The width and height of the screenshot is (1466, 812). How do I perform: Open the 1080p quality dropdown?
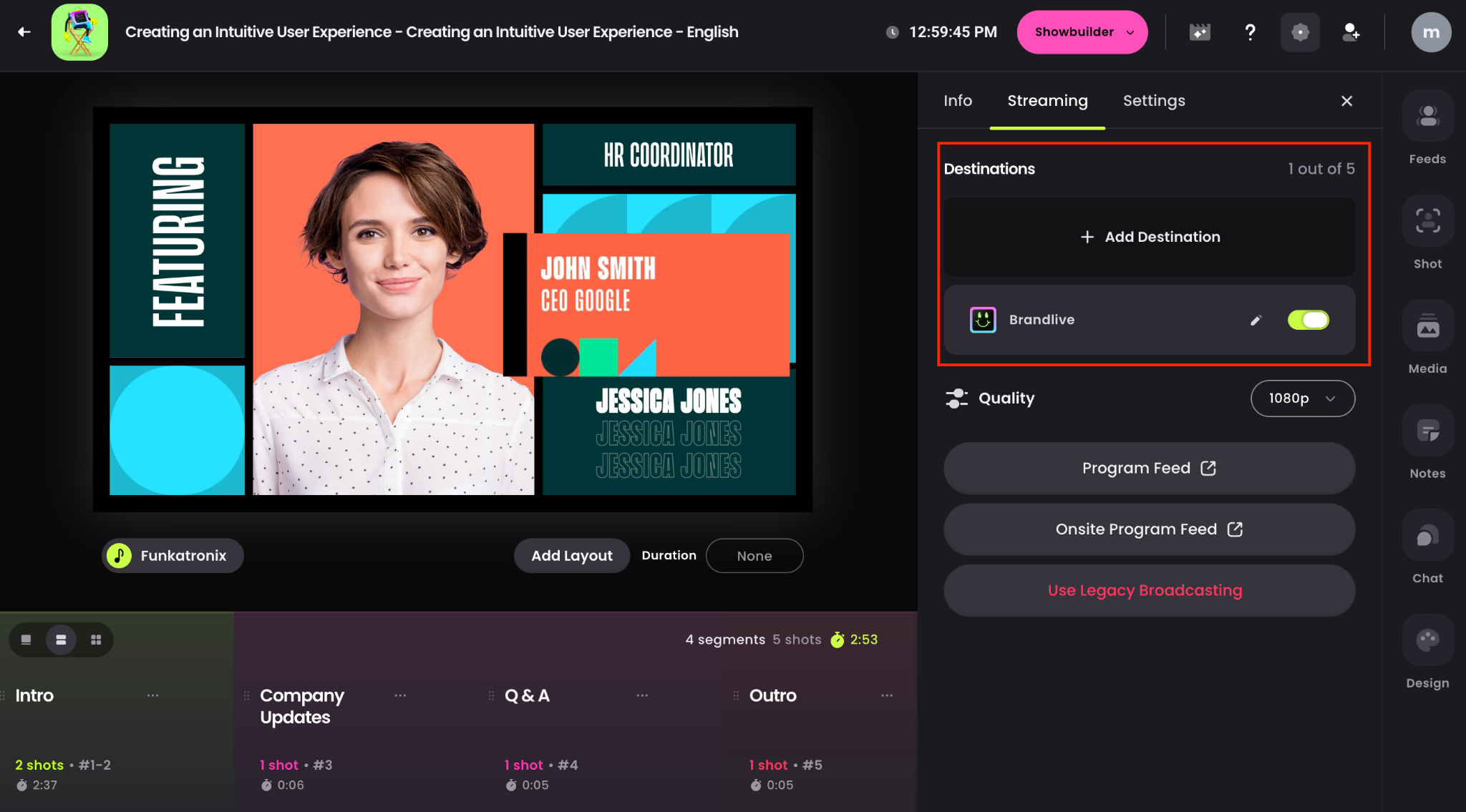pos(1302,398)
